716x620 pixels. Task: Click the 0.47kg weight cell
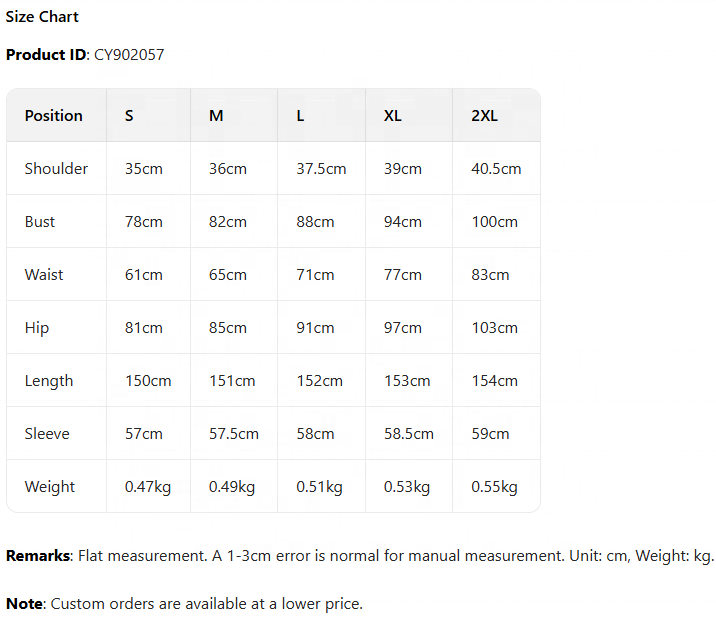[x=148, y=487]
